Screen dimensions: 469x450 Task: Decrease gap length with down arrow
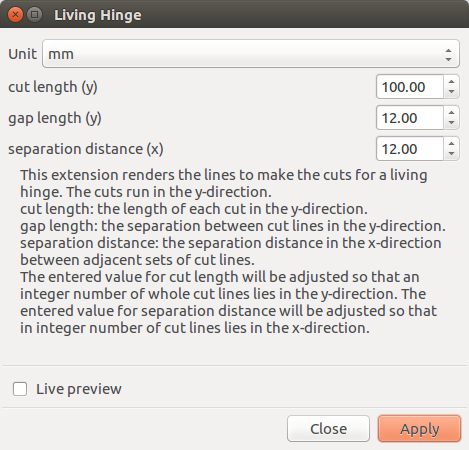click(451, 123)
